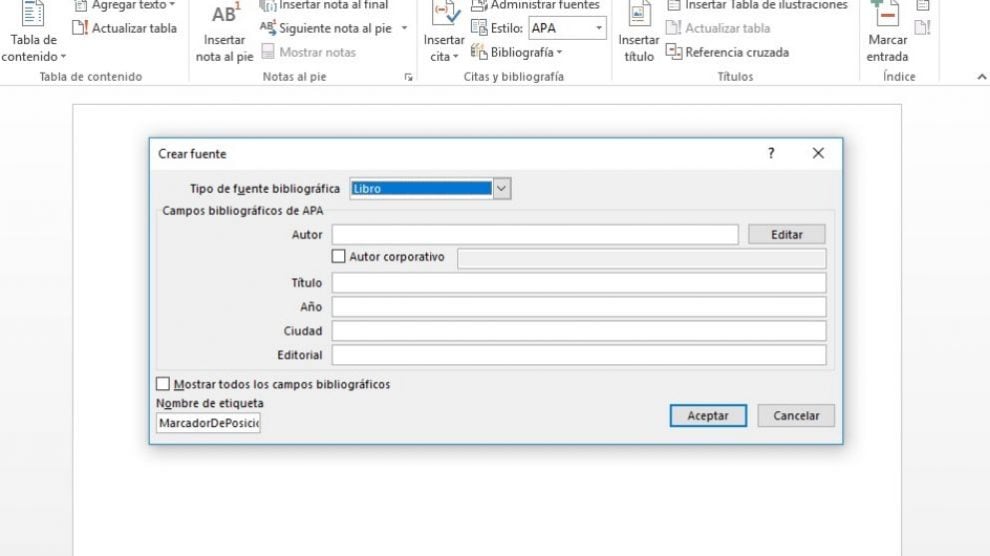This screenshot has height=556, width=990.
Task: Expand the Estilo APA dropdown
Action: pyautogui.click(x=599, y=28)
